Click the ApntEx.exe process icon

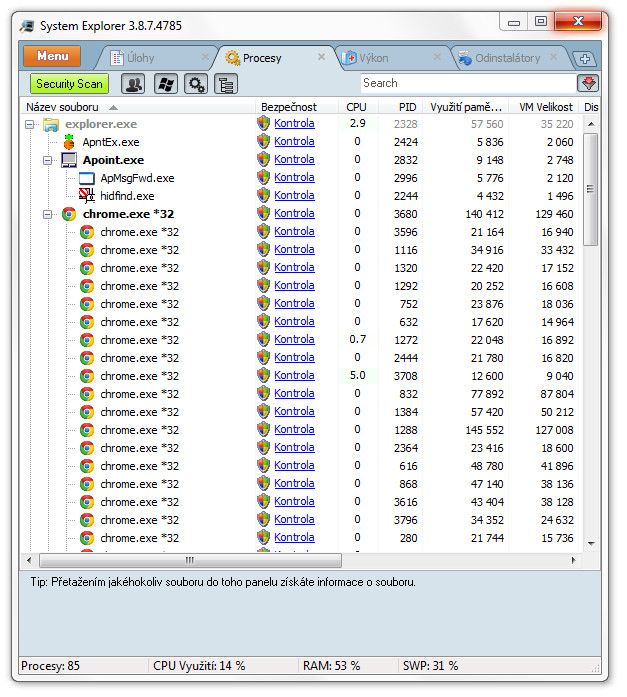coord(69,142)
